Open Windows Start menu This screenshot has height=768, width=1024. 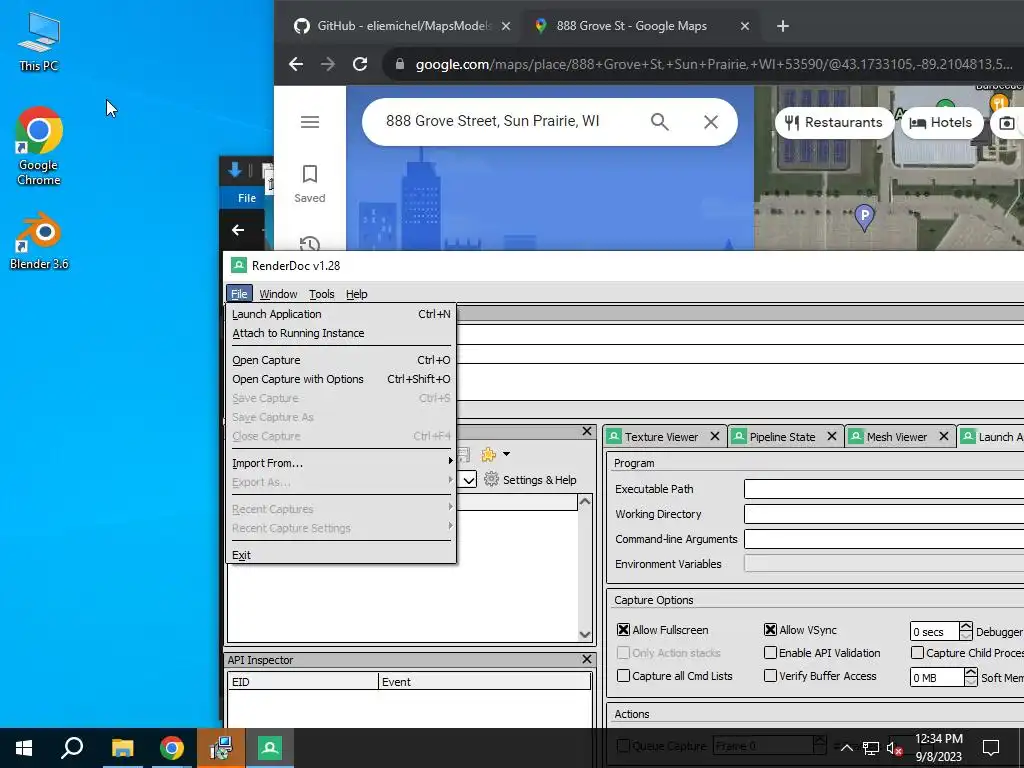[x=24, y=748]
